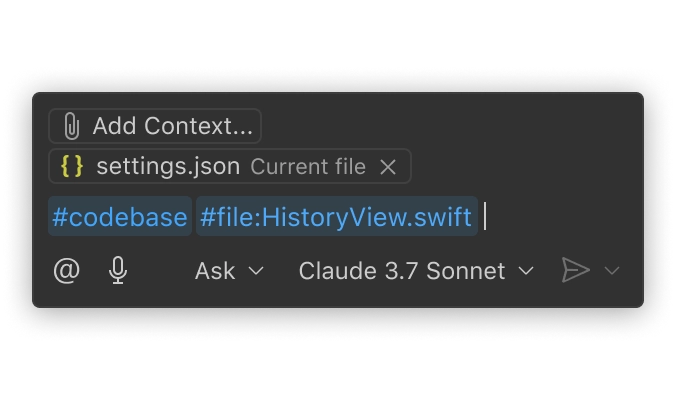The width and height of the screenshot is (676, 400).
Task: Place cursor after HistoryView.swift in the prompt
Action: pyautogui.click(x=484, y=217)
